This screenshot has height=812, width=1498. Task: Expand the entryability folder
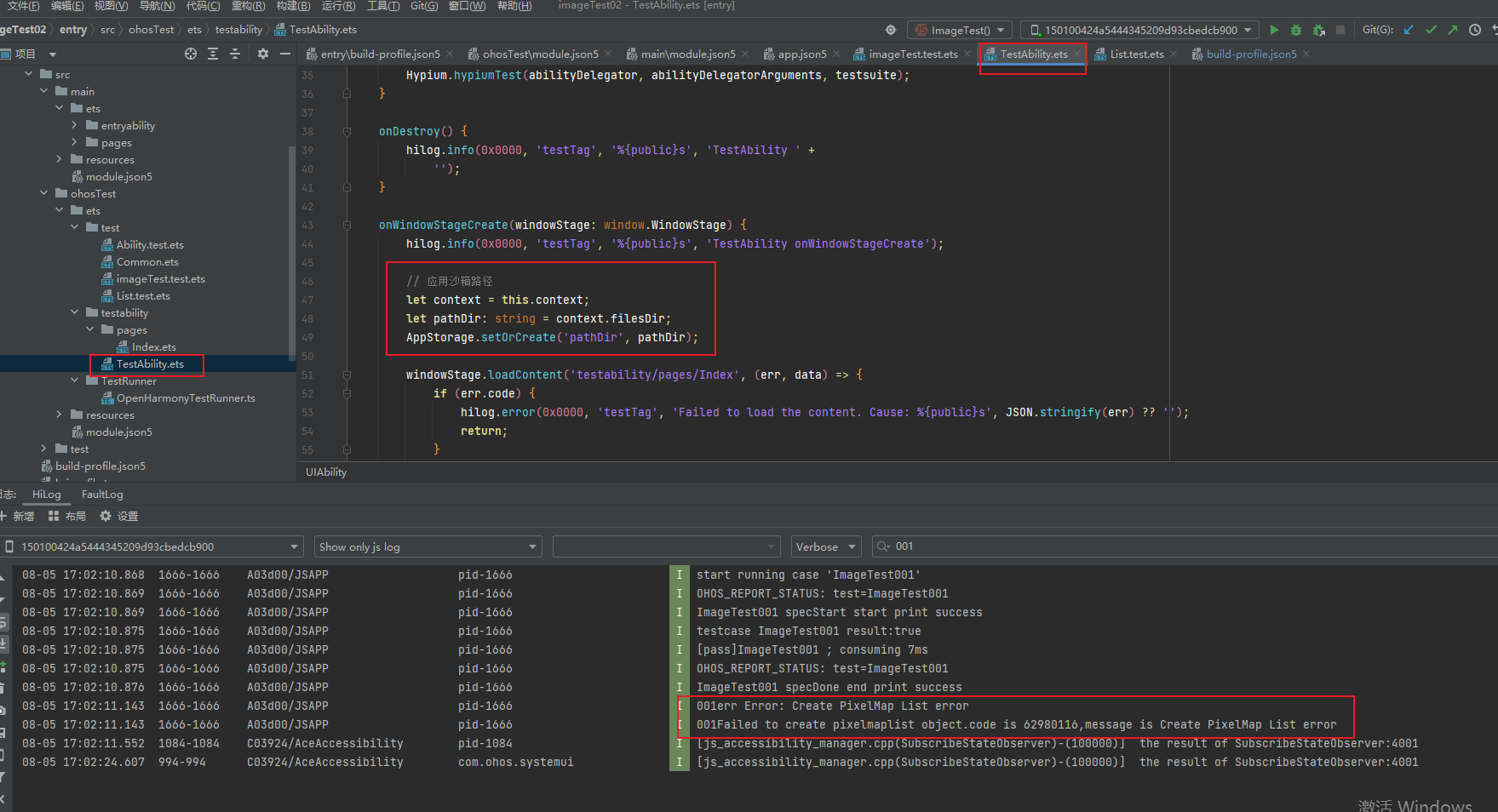coord(74,125)
